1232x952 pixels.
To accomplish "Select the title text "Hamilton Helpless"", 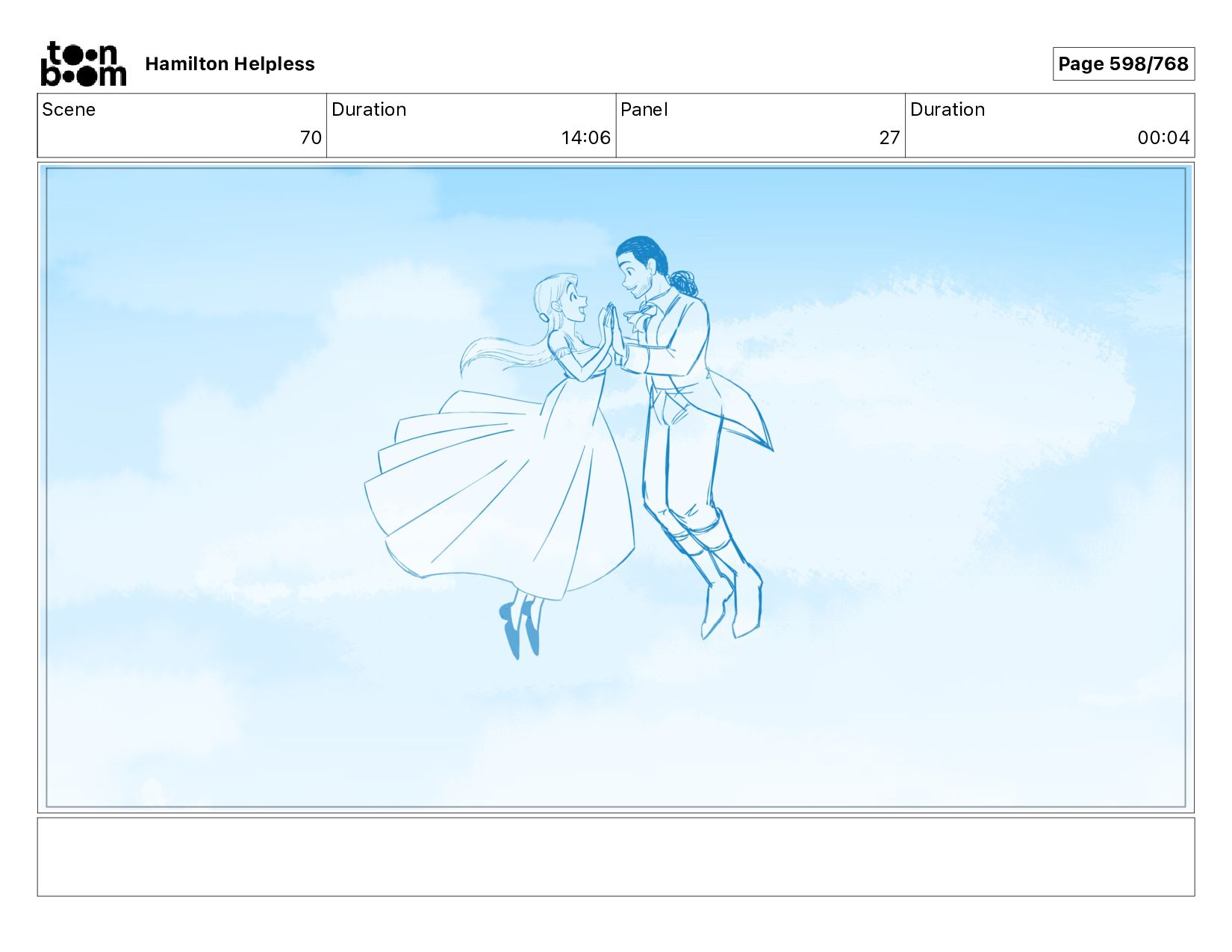I will pos(230,64).
